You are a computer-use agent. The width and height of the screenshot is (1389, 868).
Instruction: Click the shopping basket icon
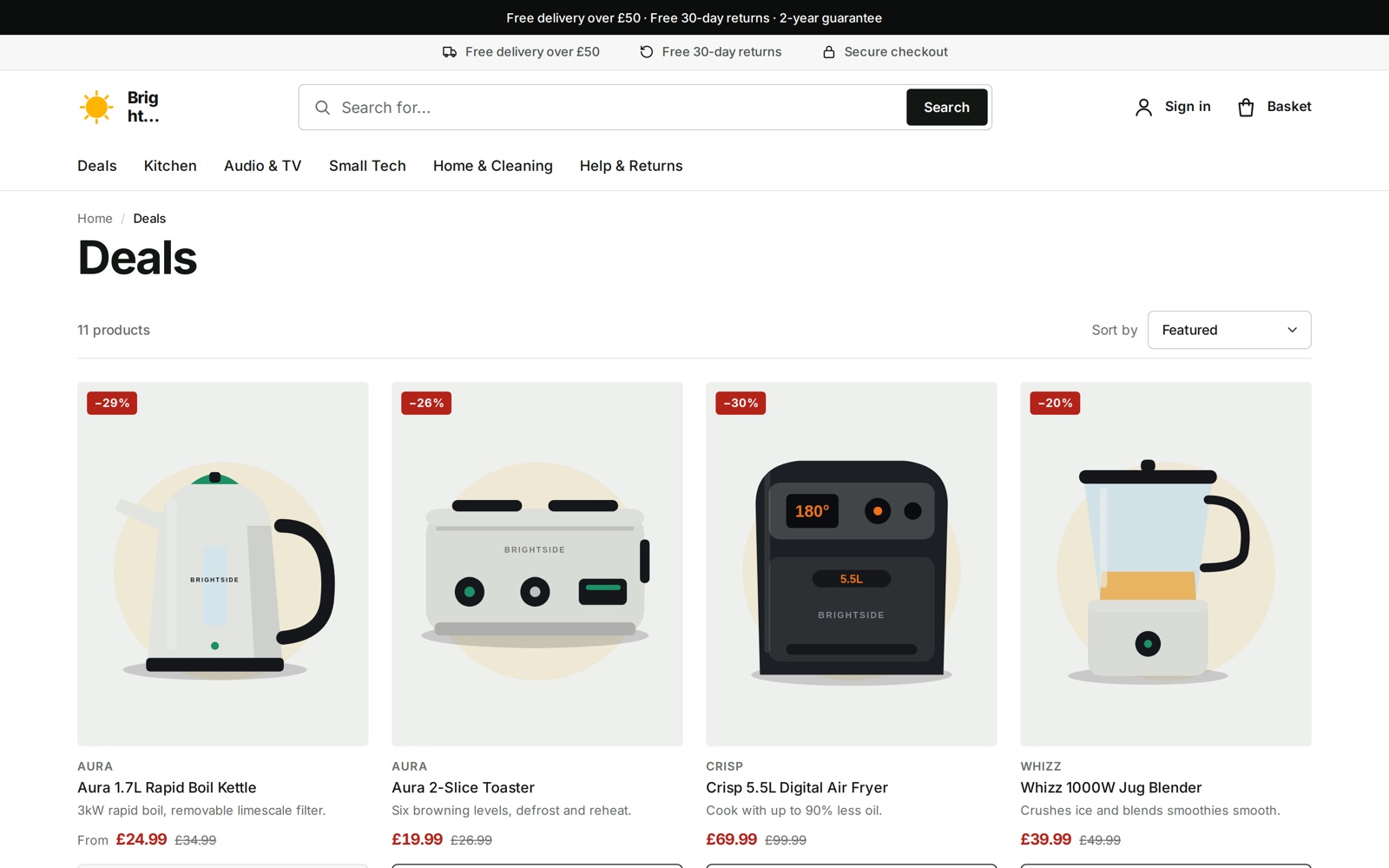tap(1246, 107)
